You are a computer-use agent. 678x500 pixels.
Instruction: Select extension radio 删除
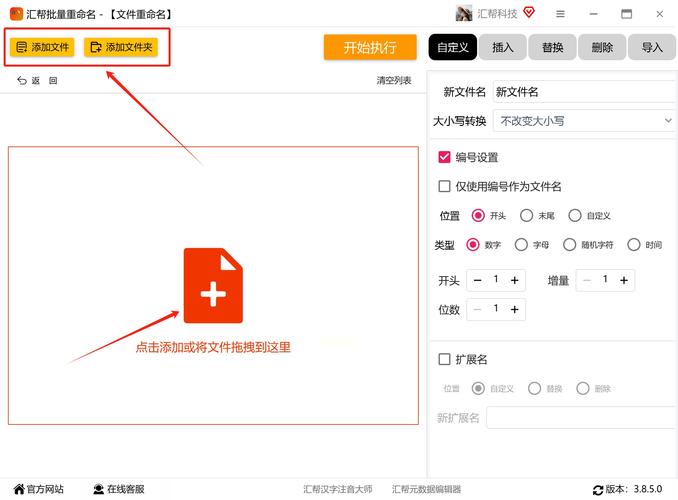[583, 388]
